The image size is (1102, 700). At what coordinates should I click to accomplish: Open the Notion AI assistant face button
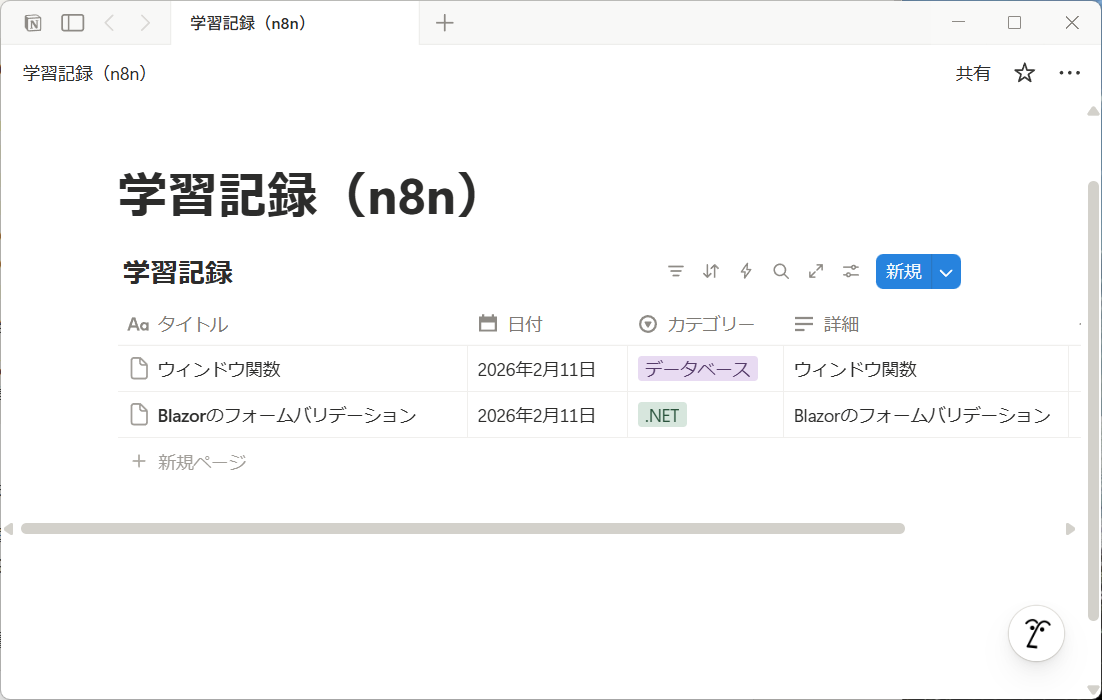pos(1036,633)
